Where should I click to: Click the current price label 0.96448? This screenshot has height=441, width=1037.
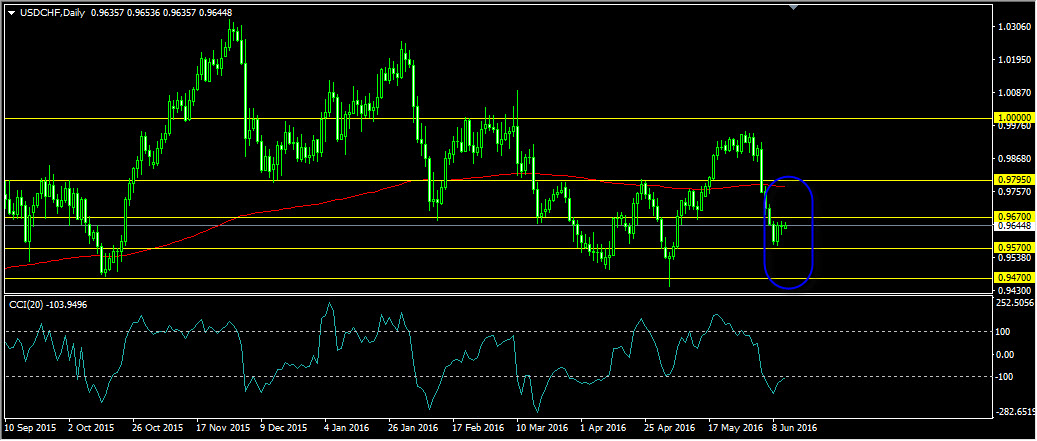click(x=1014, y=226)
